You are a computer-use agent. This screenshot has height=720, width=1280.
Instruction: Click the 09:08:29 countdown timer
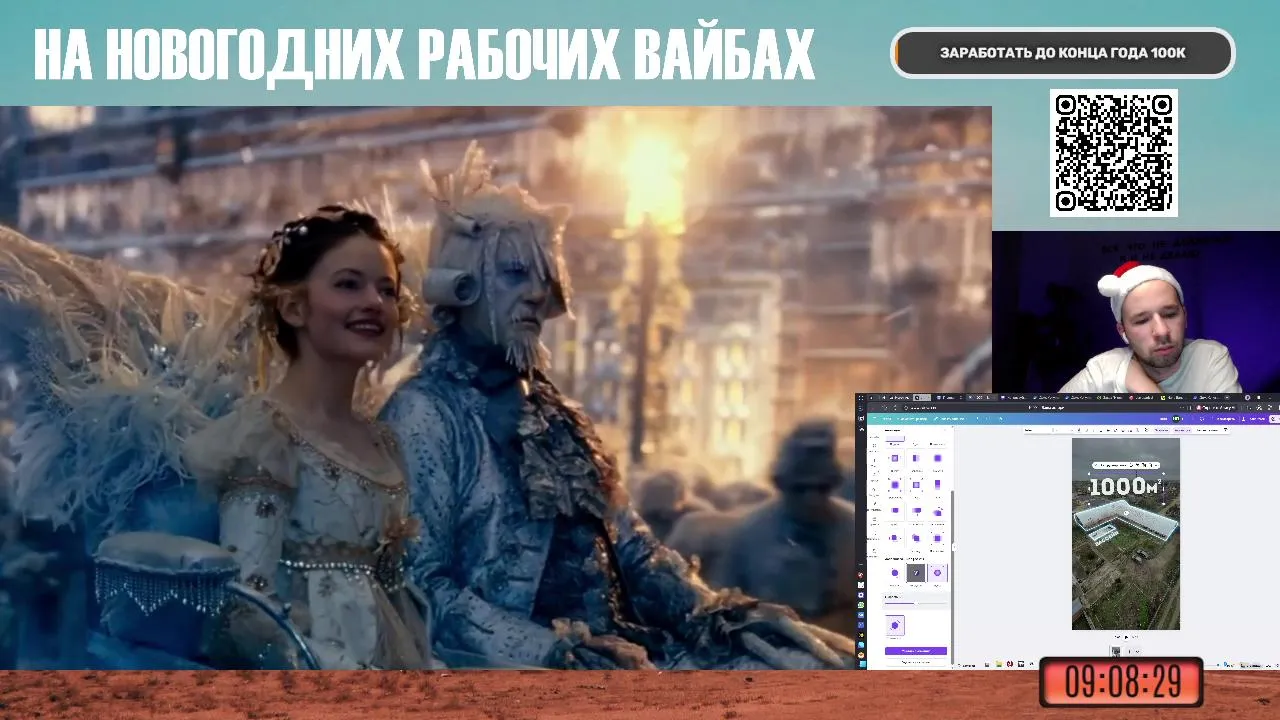point(1121,683)
